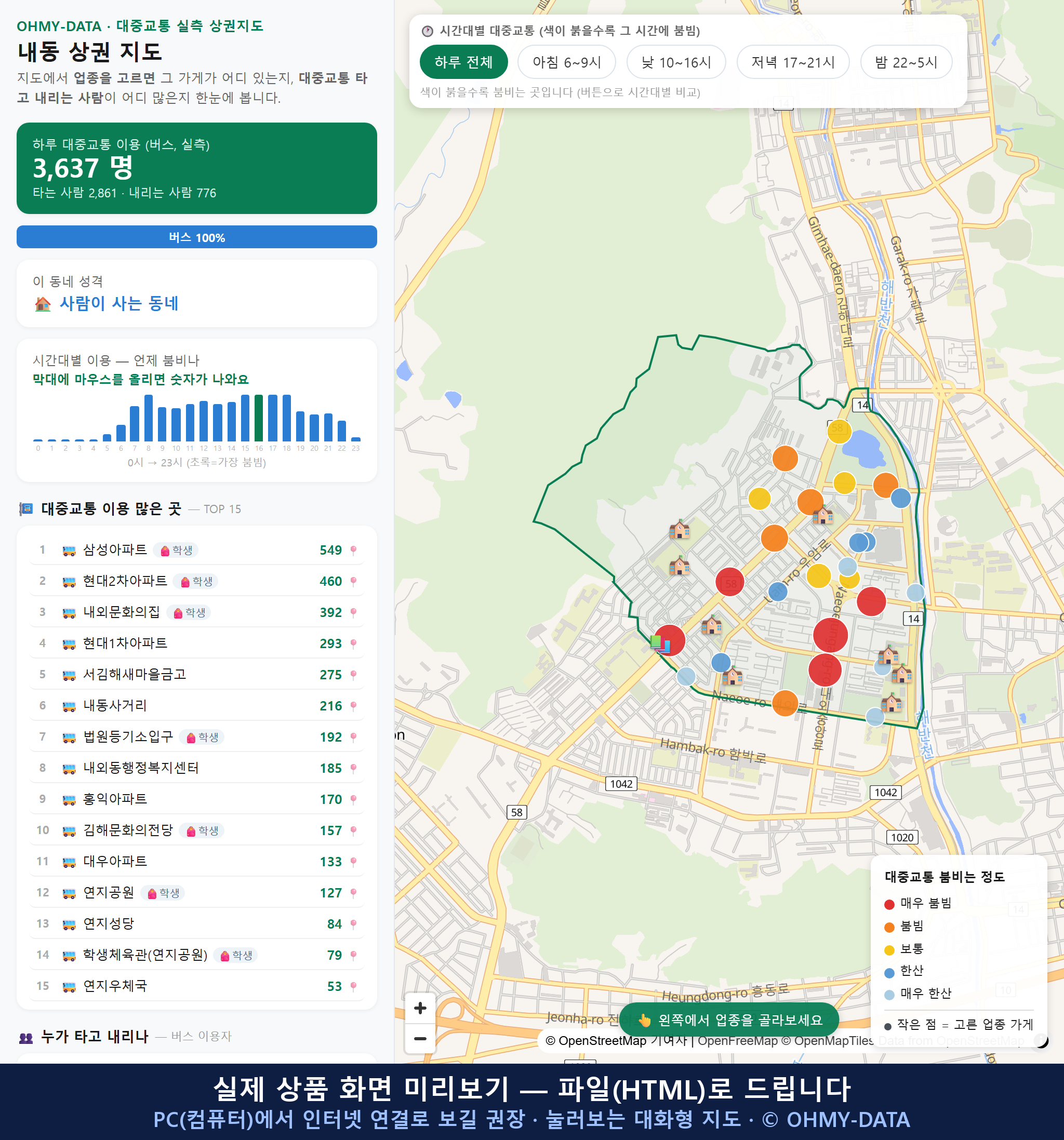Click the house icon beside 사람이 사는 동네

point(43,304)
